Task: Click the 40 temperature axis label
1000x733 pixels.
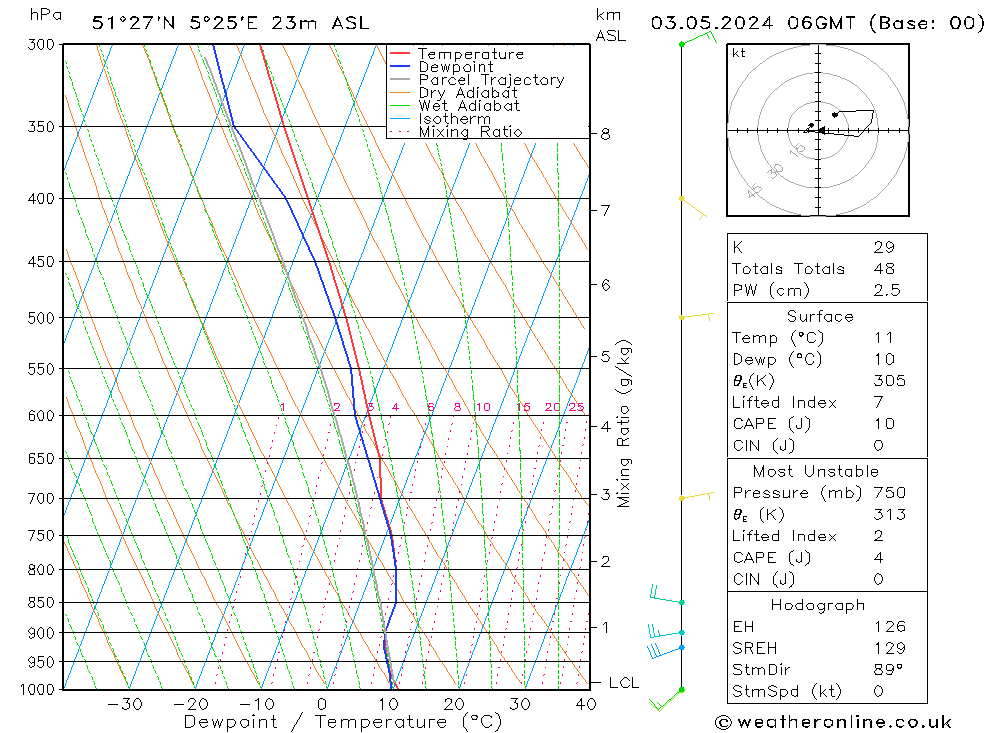Action: tap(585, 704)
